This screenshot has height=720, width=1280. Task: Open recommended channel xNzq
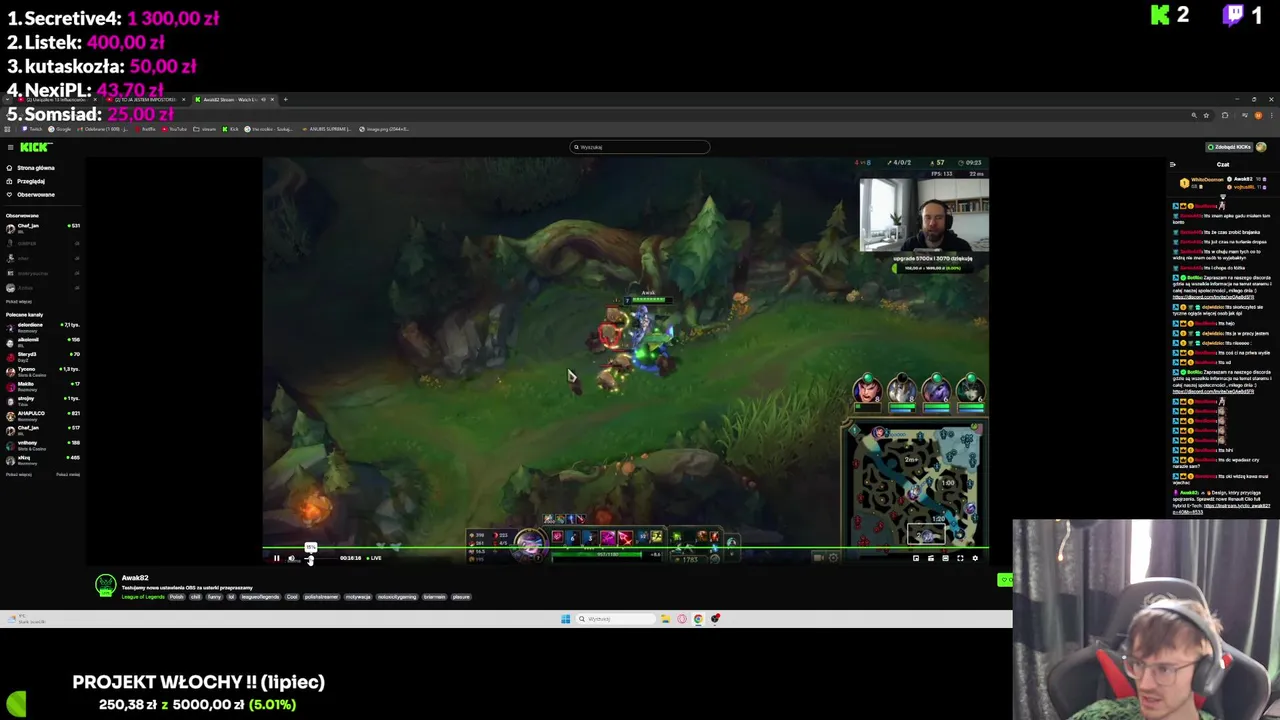(x=43, y=459)
